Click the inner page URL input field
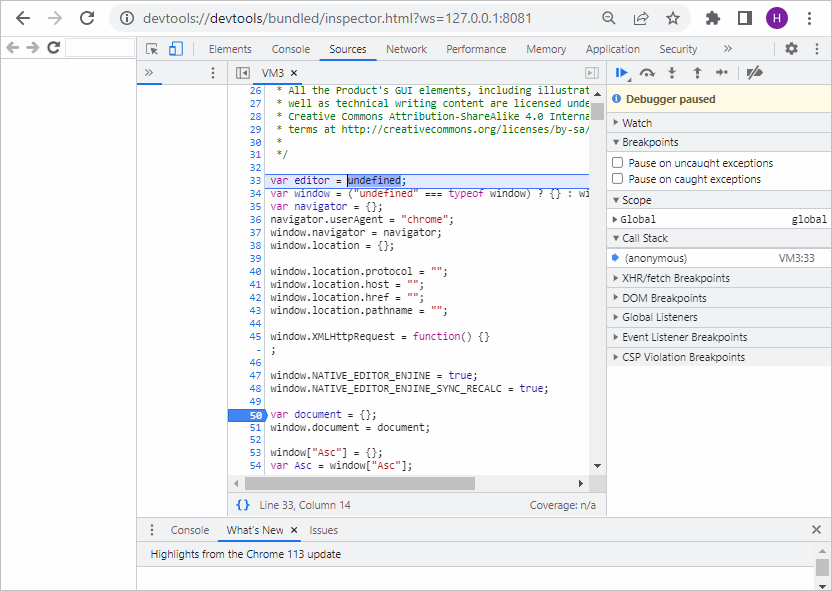Screen dimensions: 832x591 click(100, 48)
